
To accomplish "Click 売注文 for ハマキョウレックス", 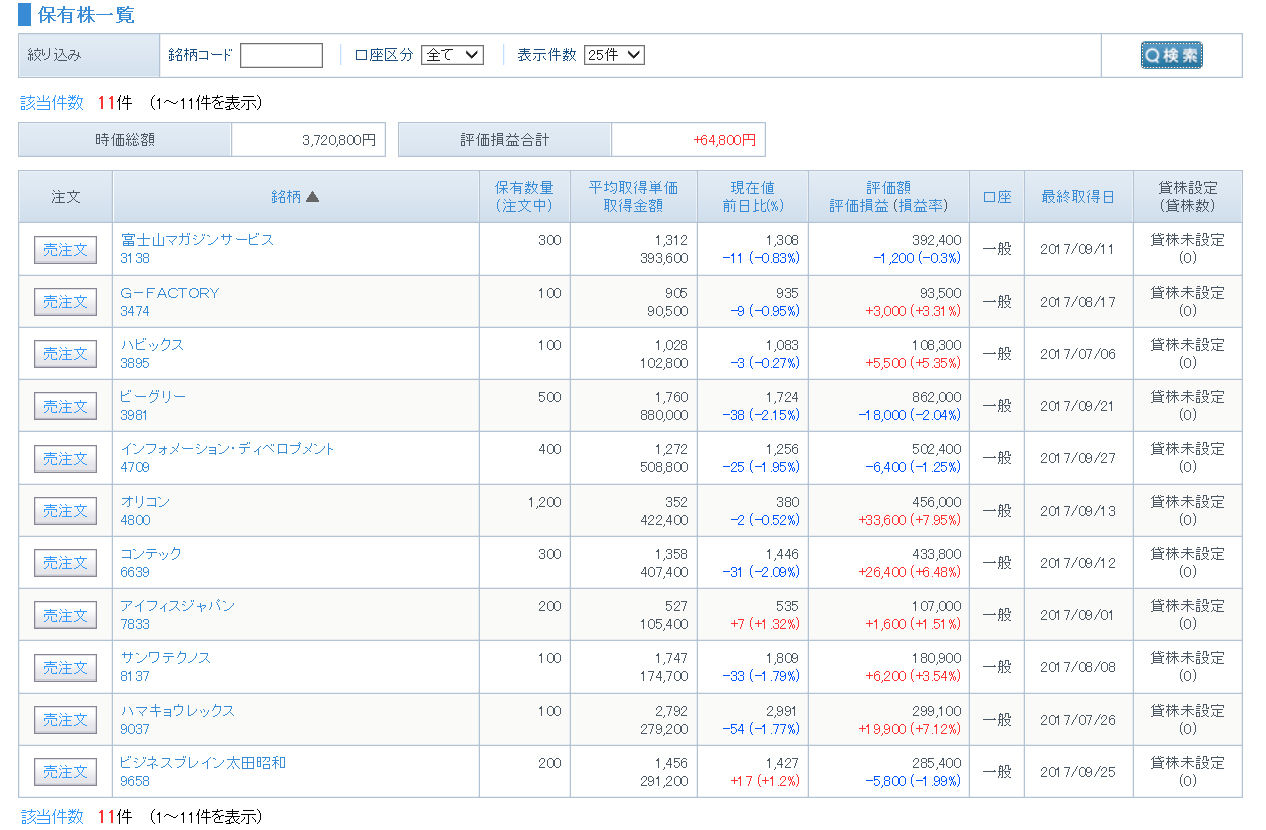I will 65,720.
